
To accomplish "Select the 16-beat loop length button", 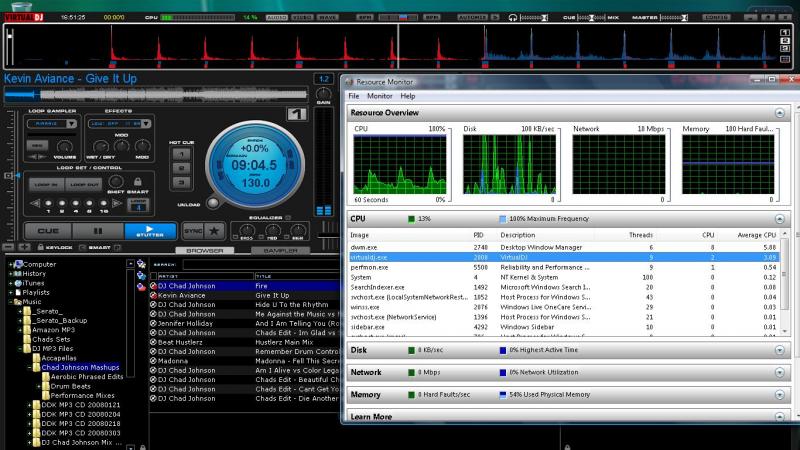I will point(104,203).
